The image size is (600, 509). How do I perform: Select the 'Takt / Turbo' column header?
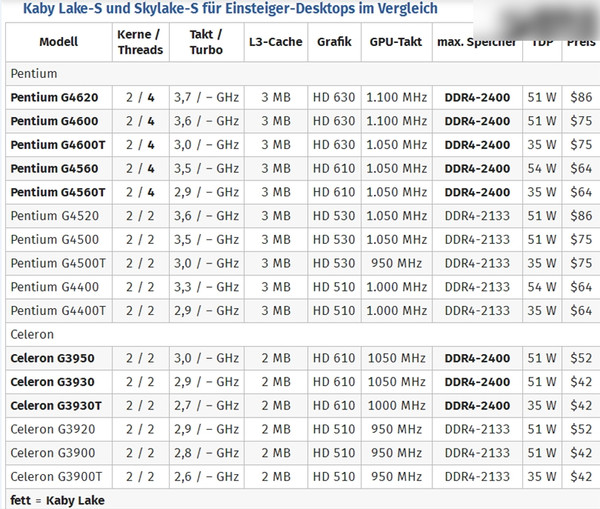(x=206, y=42)
